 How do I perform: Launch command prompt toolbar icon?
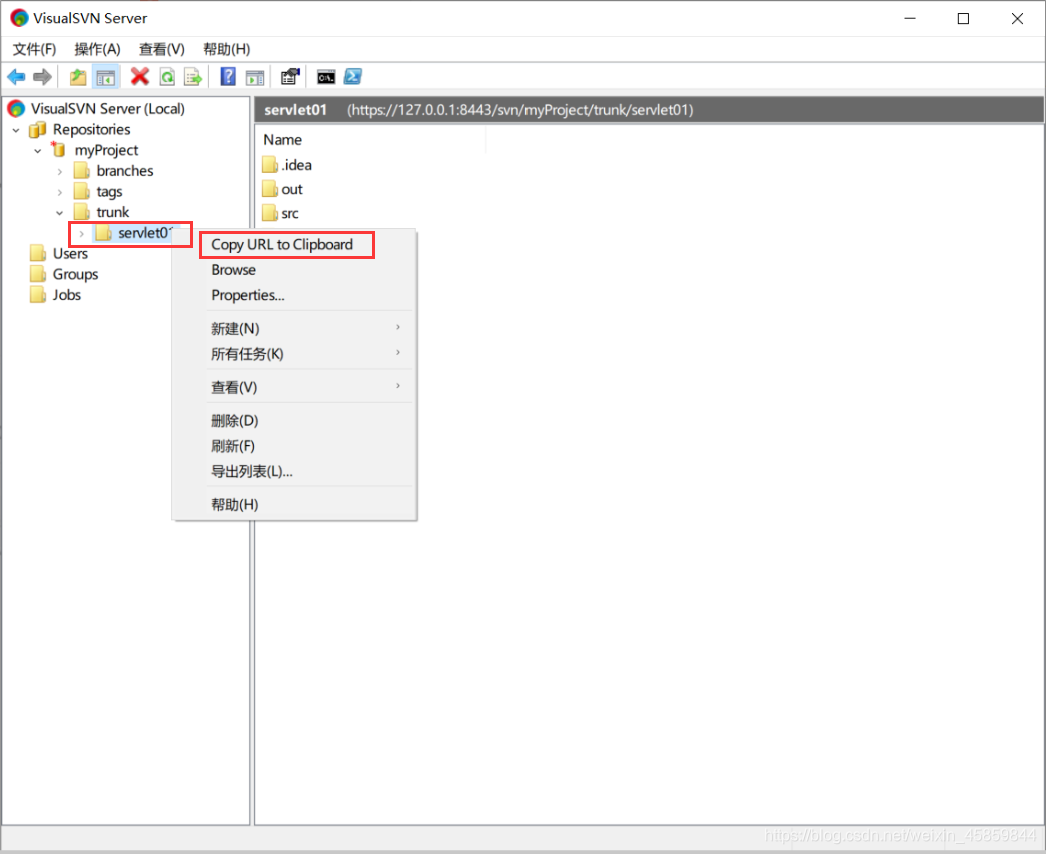coord(326,77)
